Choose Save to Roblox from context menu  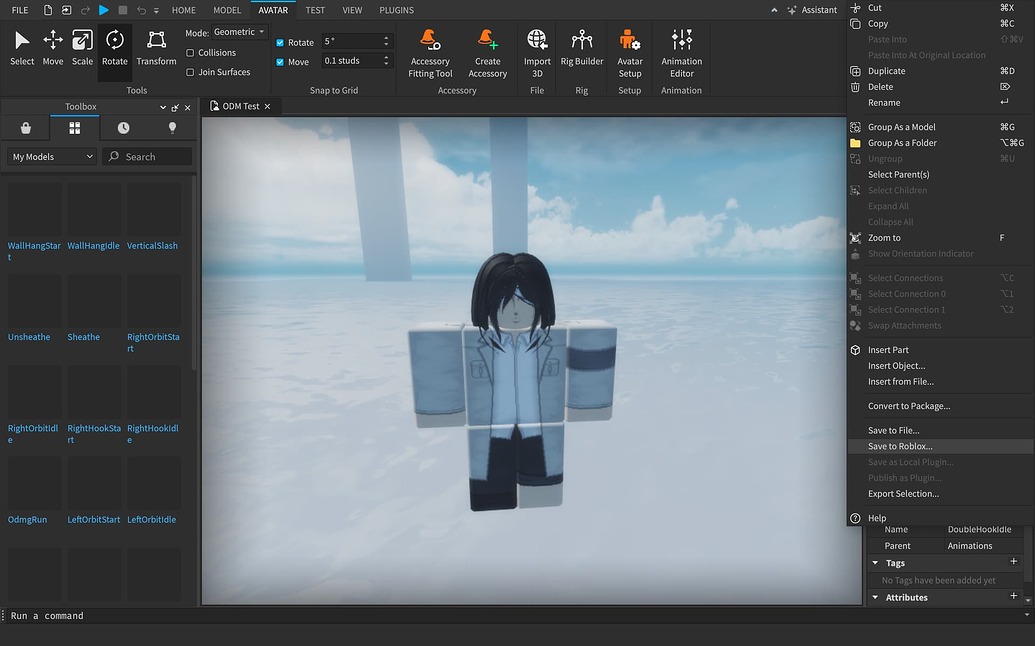coord(901,446)
